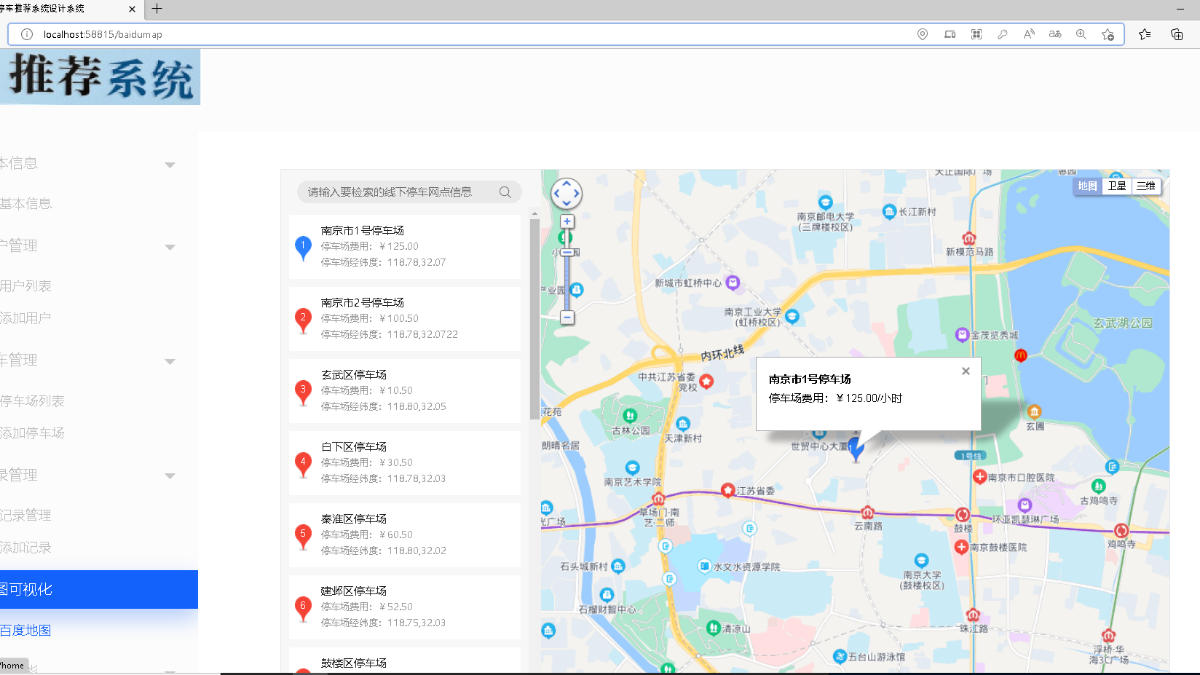Open 停车场列表 in the sidebar

33,401
